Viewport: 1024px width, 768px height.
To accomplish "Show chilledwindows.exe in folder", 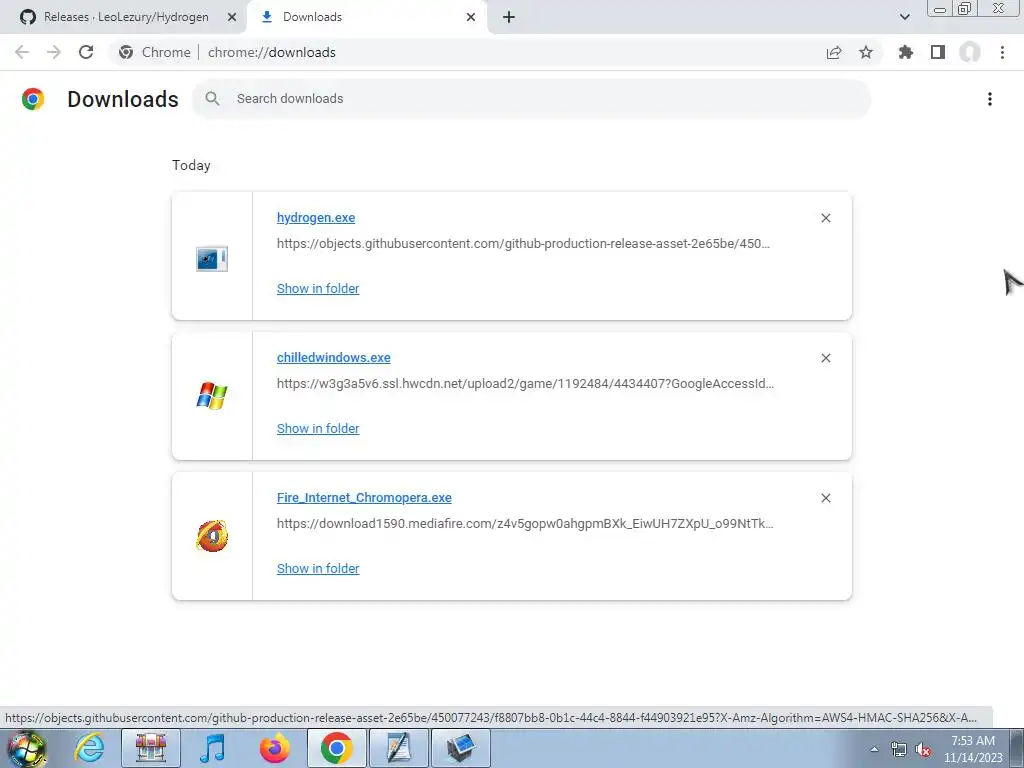I will tap(317, 428).
